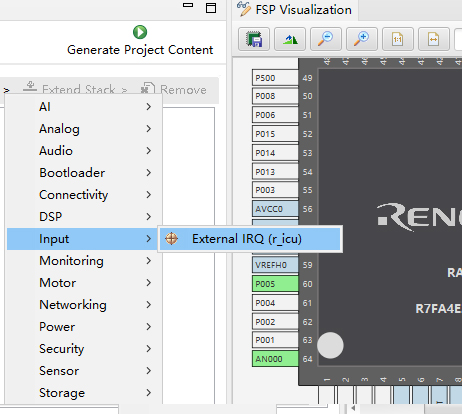Image resolution: width=462 pixels, height=414 pixels.
Task: Click the flip/mirror view toolbar icon
Action: pyautogui.click(x=290, y=39)
